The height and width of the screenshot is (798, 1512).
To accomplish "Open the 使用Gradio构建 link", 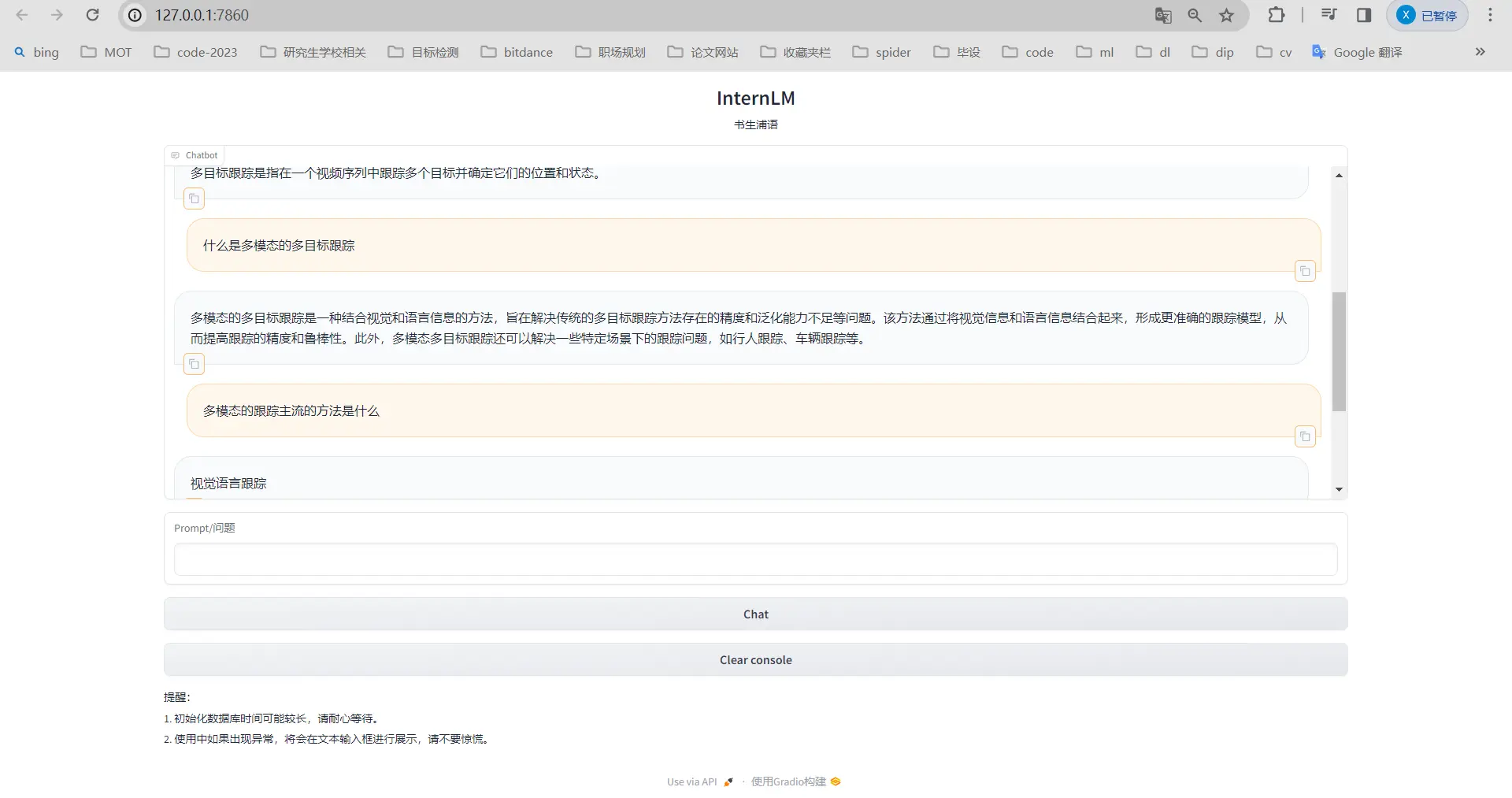I will 796,781.
